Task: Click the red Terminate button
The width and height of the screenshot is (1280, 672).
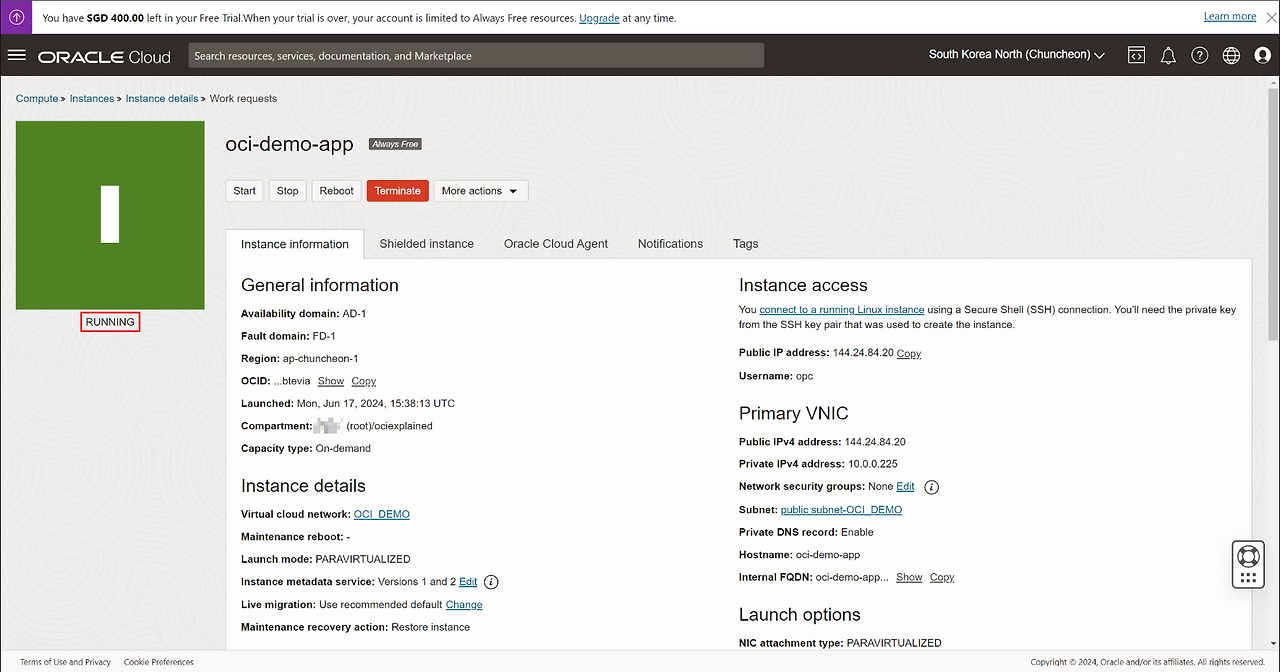Action: pyautogui.click(x=397, y=191)
